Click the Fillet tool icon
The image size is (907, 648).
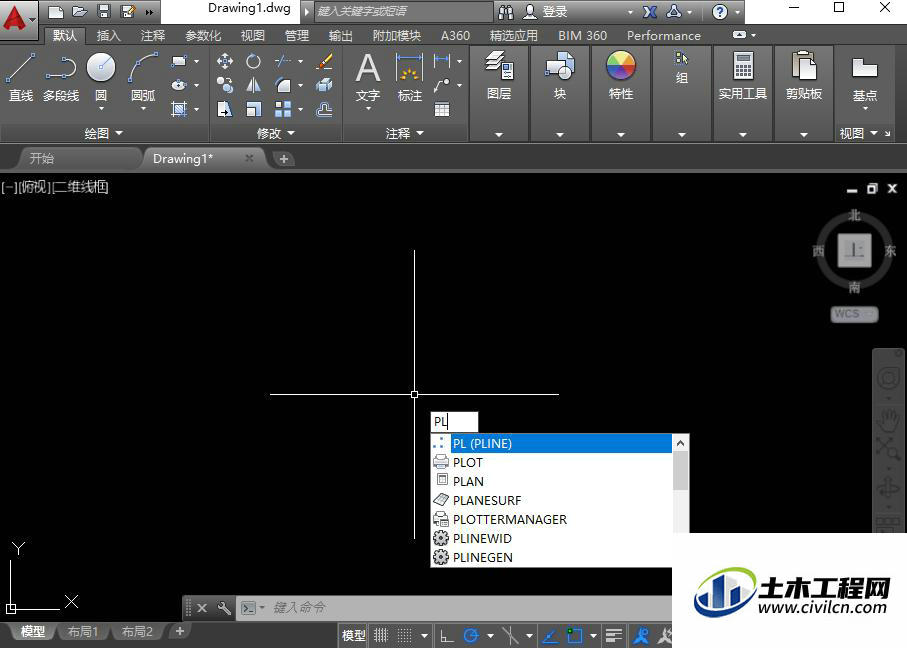coord(283,85)
